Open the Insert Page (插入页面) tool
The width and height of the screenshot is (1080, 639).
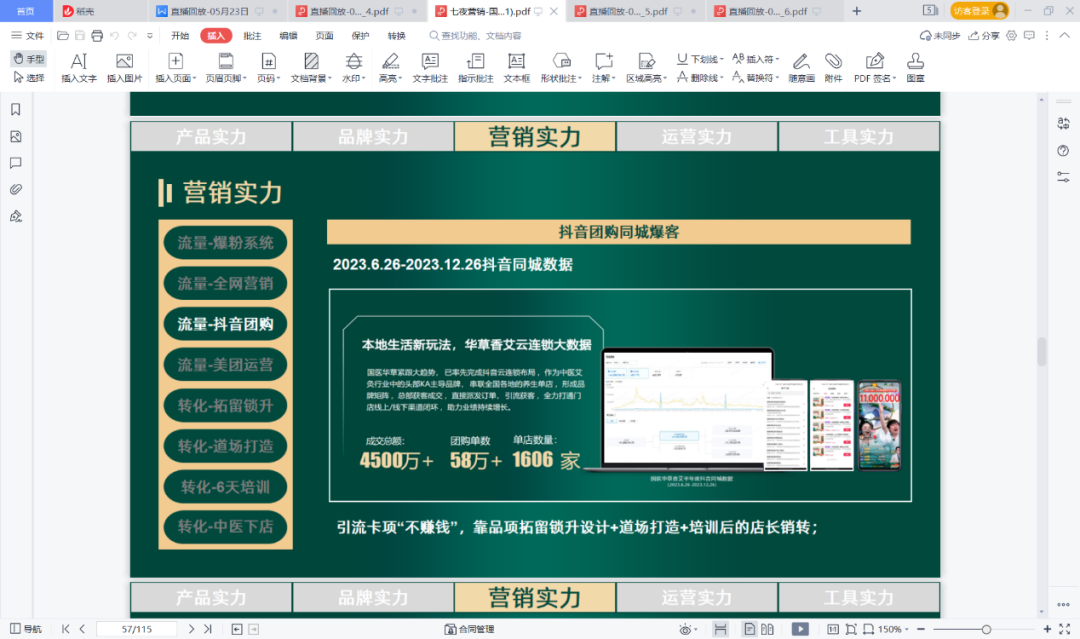[x=176, y=68]
